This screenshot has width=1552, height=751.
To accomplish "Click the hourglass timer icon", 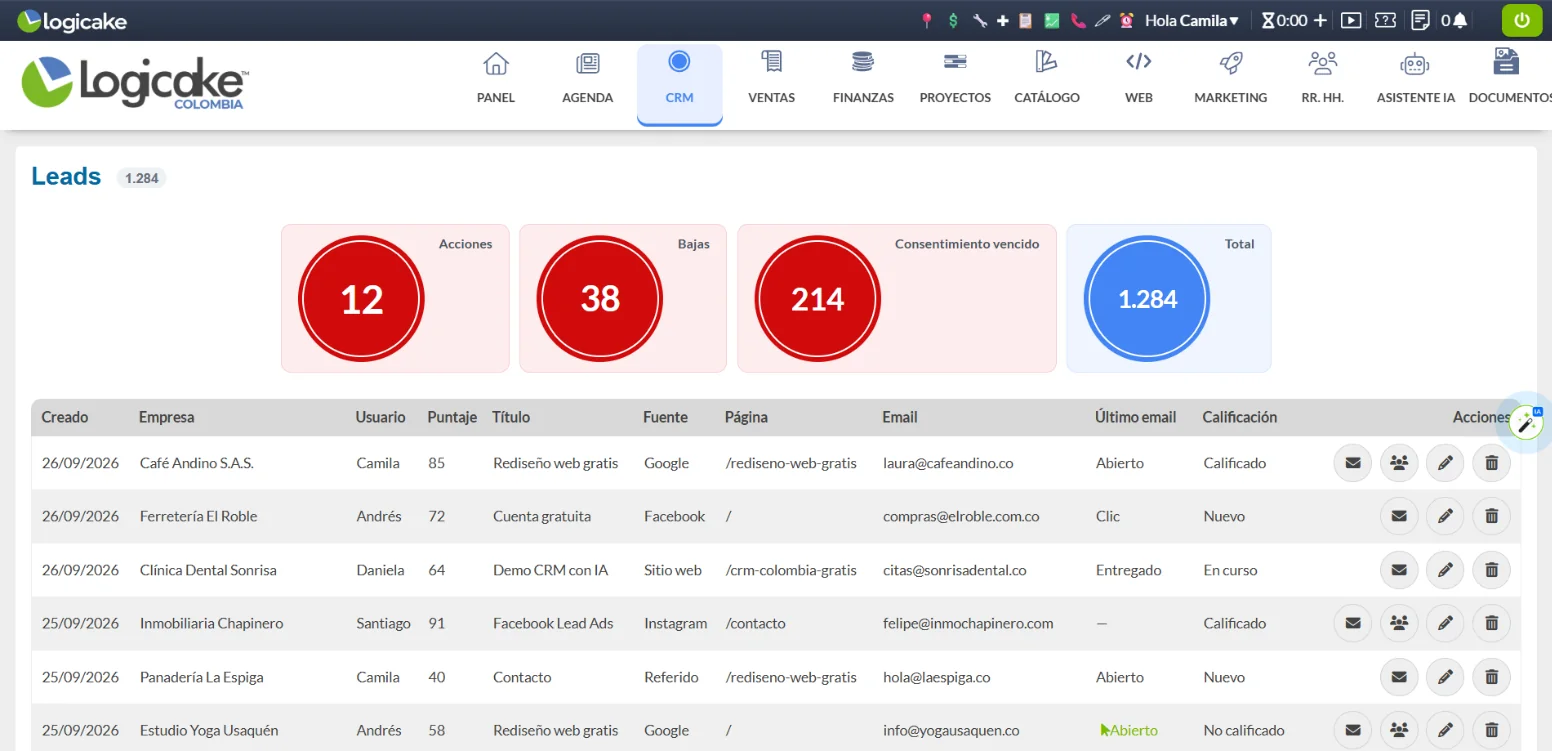I will (1268, 20).
